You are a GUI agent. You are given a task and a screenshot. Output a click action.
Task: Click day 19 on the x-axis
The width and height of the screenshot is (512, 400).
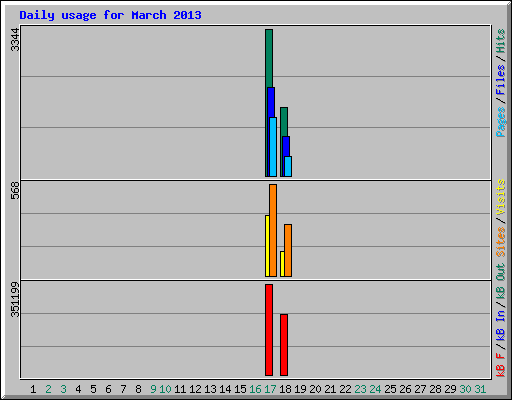300,389
